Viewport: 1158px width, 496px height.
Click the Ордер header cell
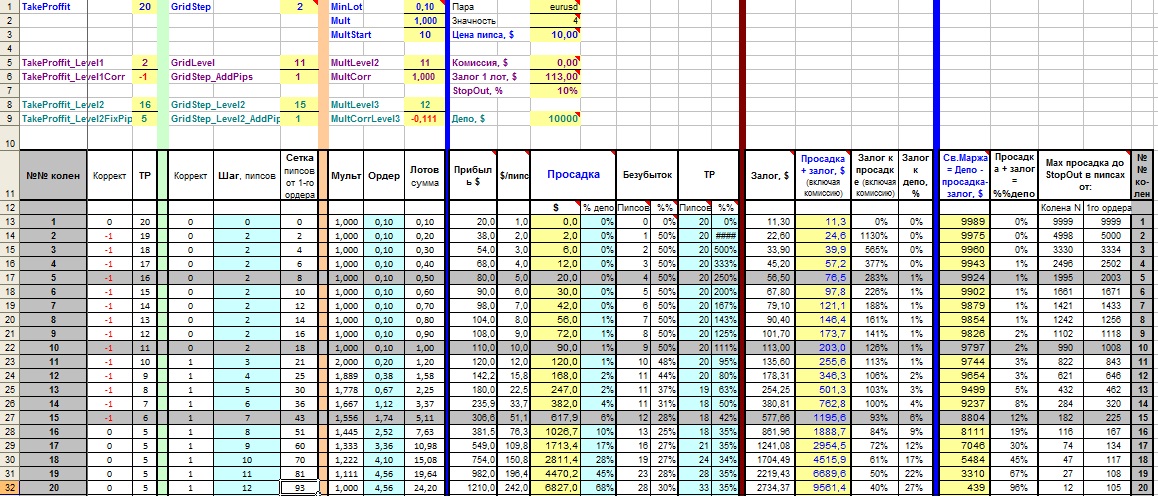pyautogui.click(x=384, y=176)
